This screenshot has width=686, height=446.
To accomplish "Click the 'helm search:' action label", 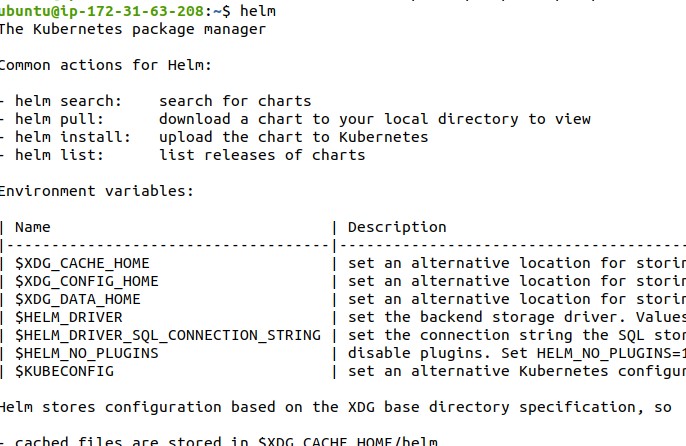I will [x=68, y=101].
